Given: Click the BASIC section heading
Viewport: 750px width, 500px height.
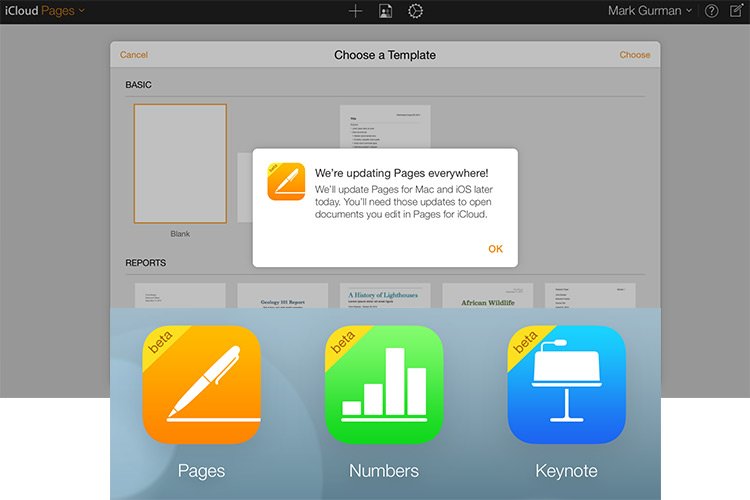Looking at the screenshot, I should [x=138, y=85].
